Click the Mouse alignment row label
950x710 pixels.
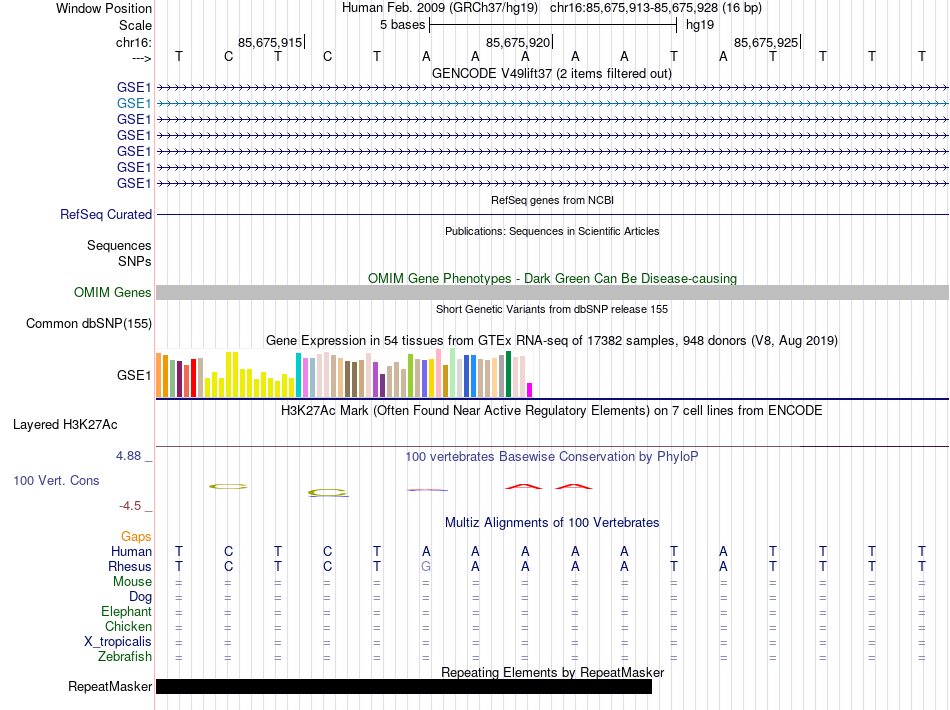(x=132, y=582)
